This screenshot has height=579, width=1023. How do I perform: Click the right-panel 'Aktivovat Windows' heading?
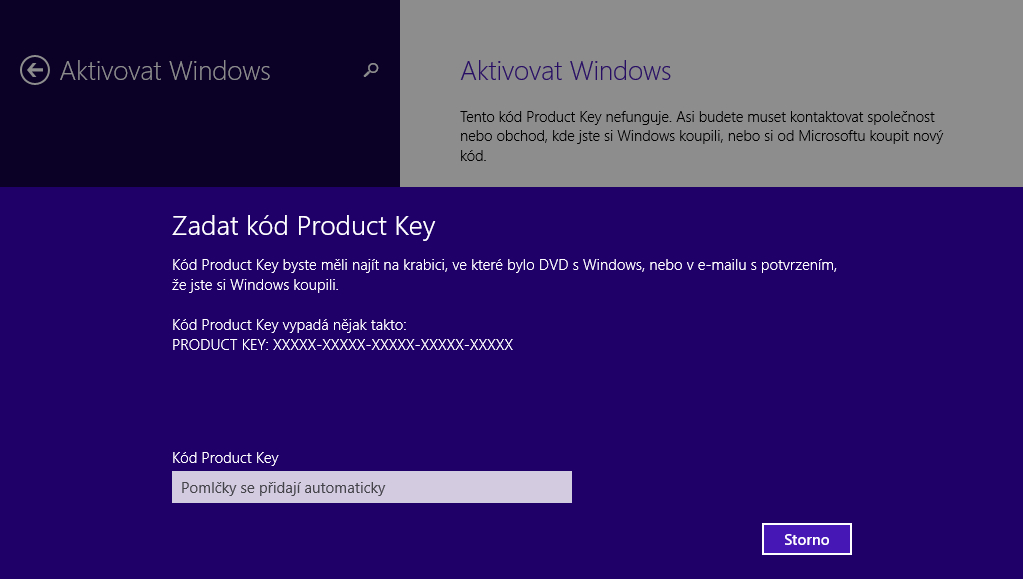tap(566, 70)
